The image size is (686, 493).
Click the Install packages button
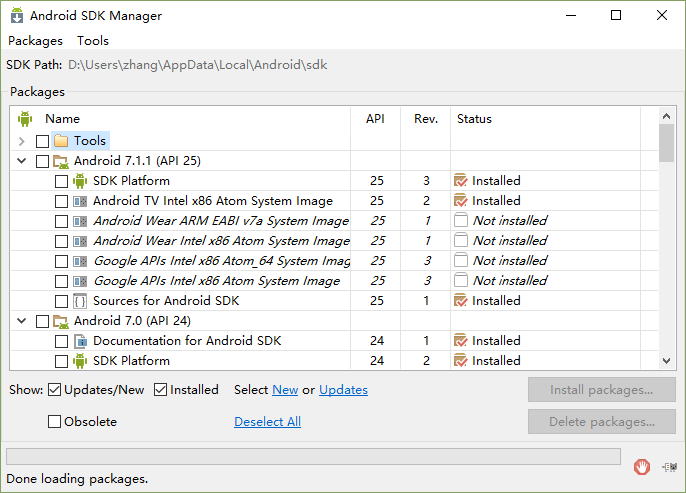602,389
